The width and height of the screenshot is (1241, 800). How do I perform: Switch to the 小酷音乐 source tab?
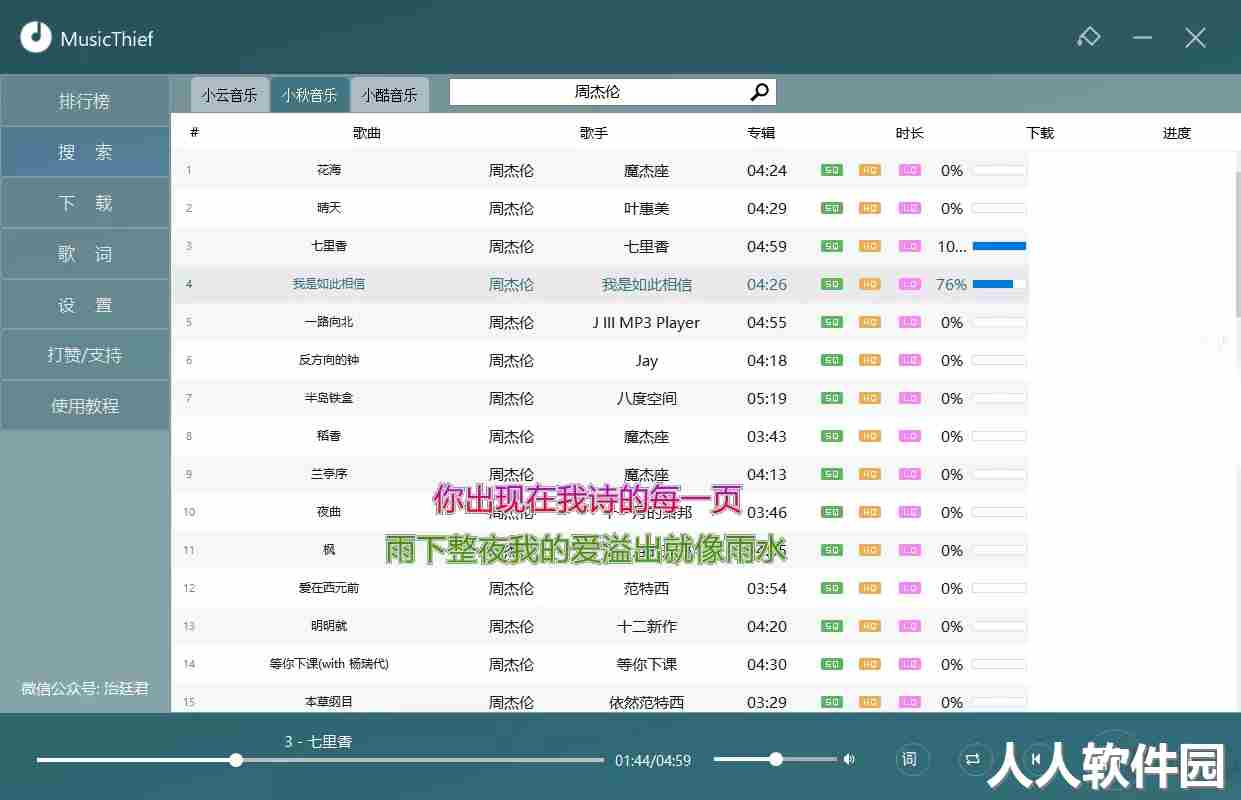tap(390, 95)
